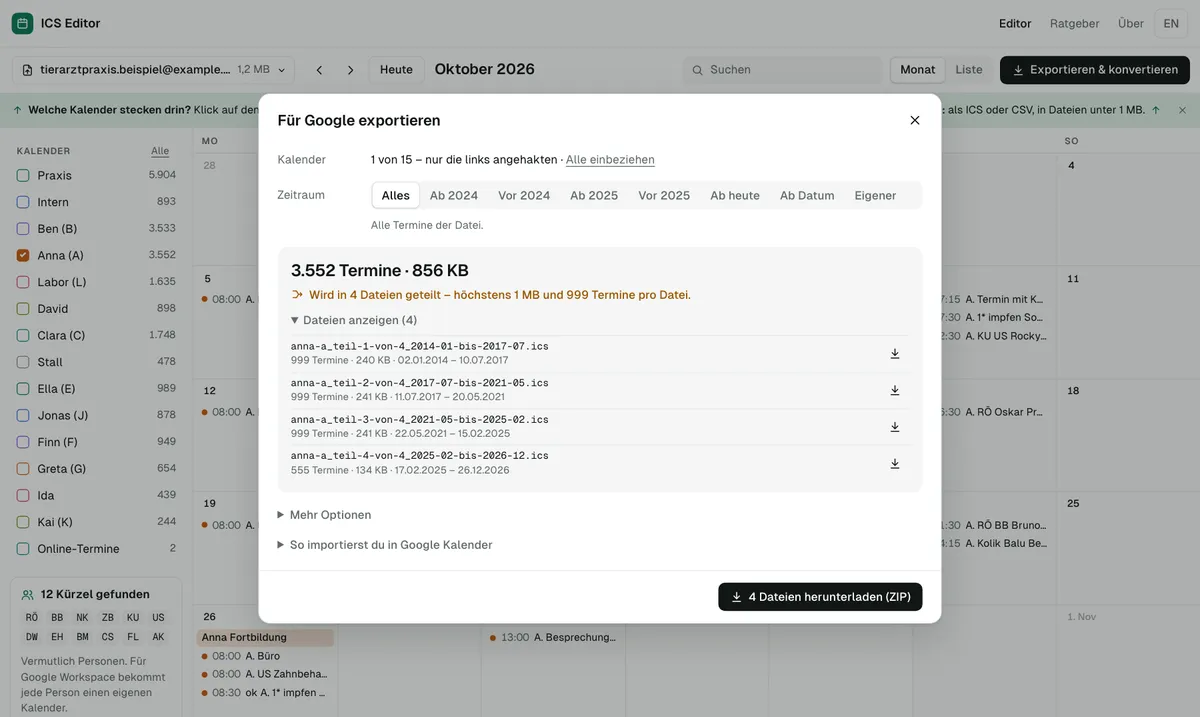Open the tierarztpraxis file dropdown

pyautogui.click(x=153, y=70)
